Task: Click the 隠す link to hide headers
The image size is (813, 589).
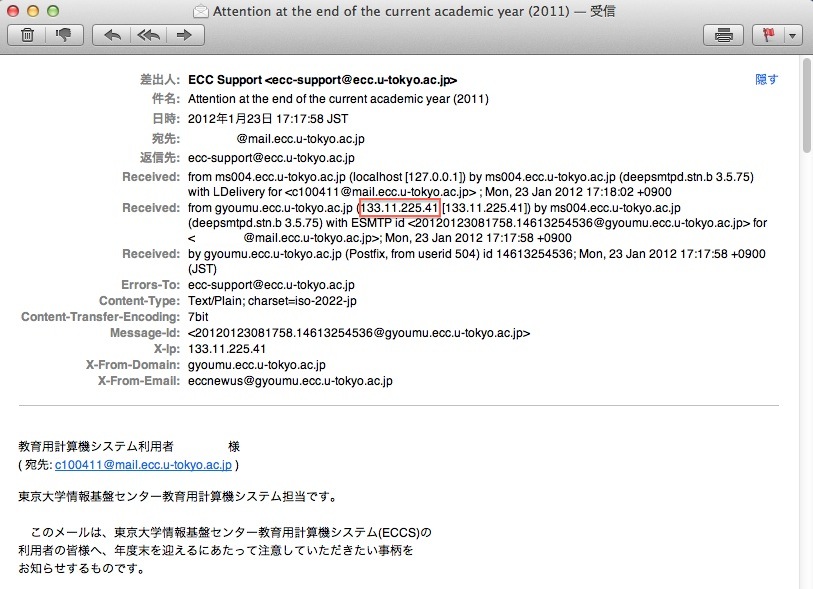Action: point(766,79)
